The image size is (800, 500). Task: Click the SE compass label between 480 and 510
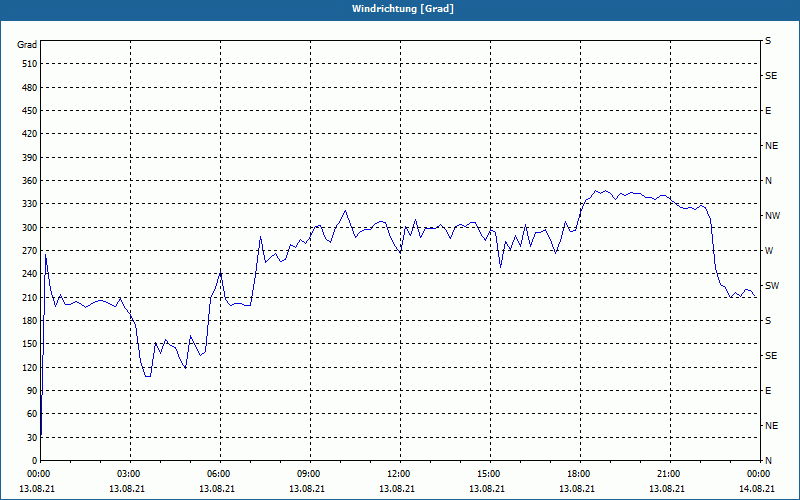click(x=771, y=76)
